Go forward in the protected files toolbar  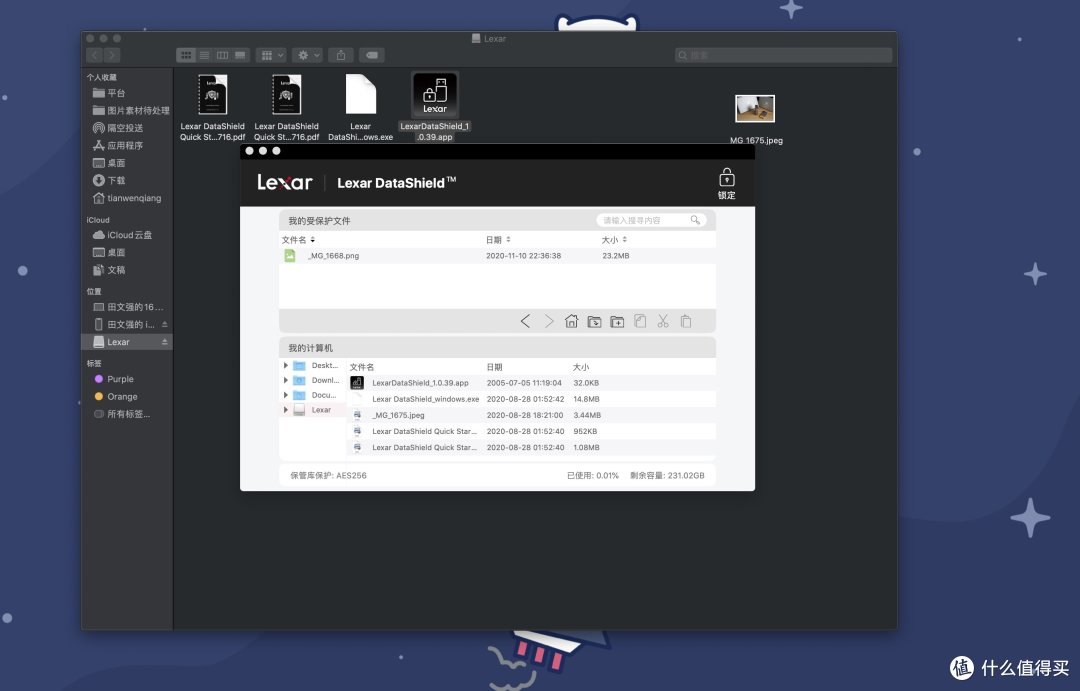coord(549,321)
